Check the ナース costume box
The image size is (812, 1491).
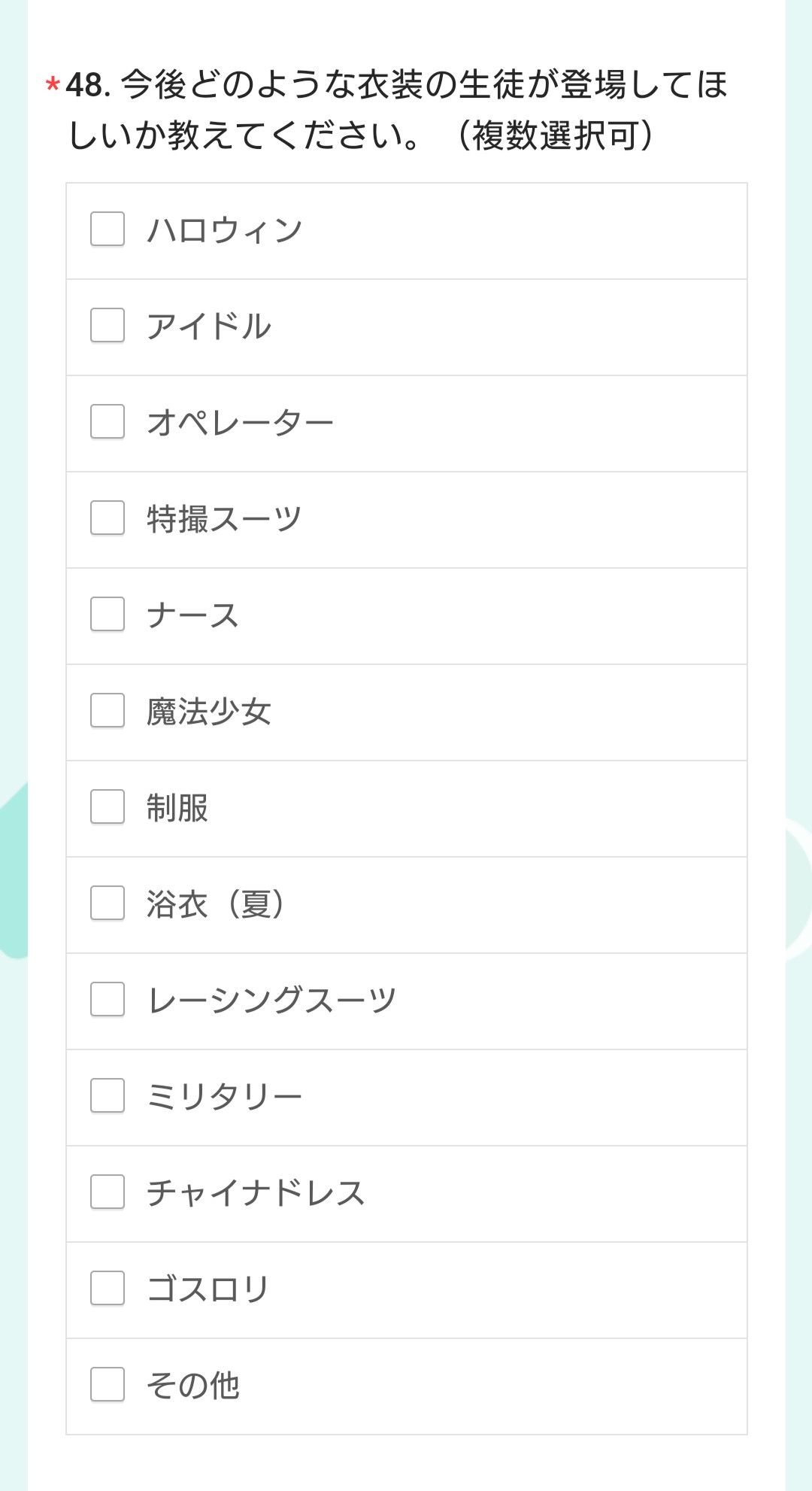click(x=108, y=615)
